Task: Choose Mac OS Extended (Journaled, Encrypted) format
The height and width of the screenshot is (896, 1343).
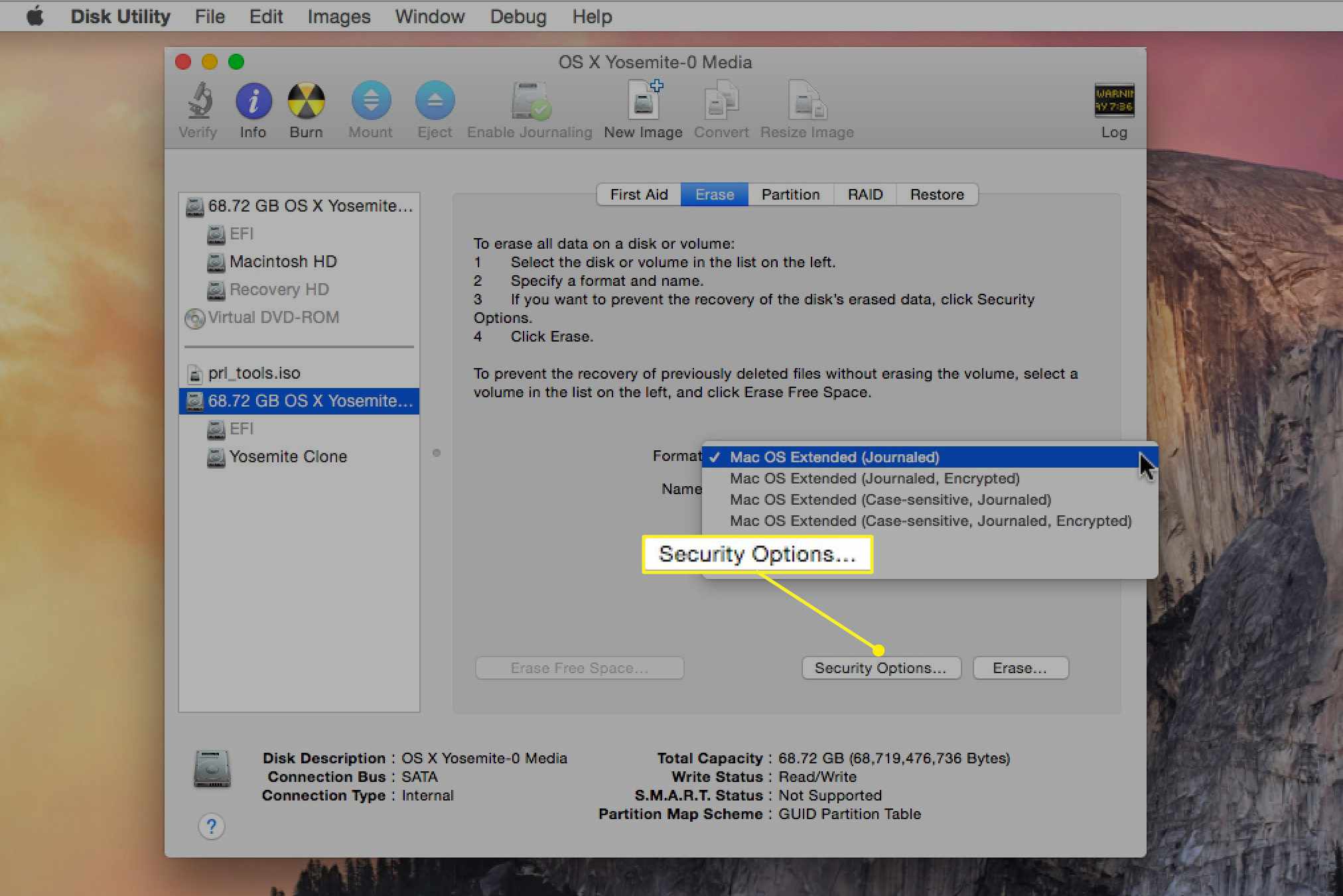Action: 930,478
